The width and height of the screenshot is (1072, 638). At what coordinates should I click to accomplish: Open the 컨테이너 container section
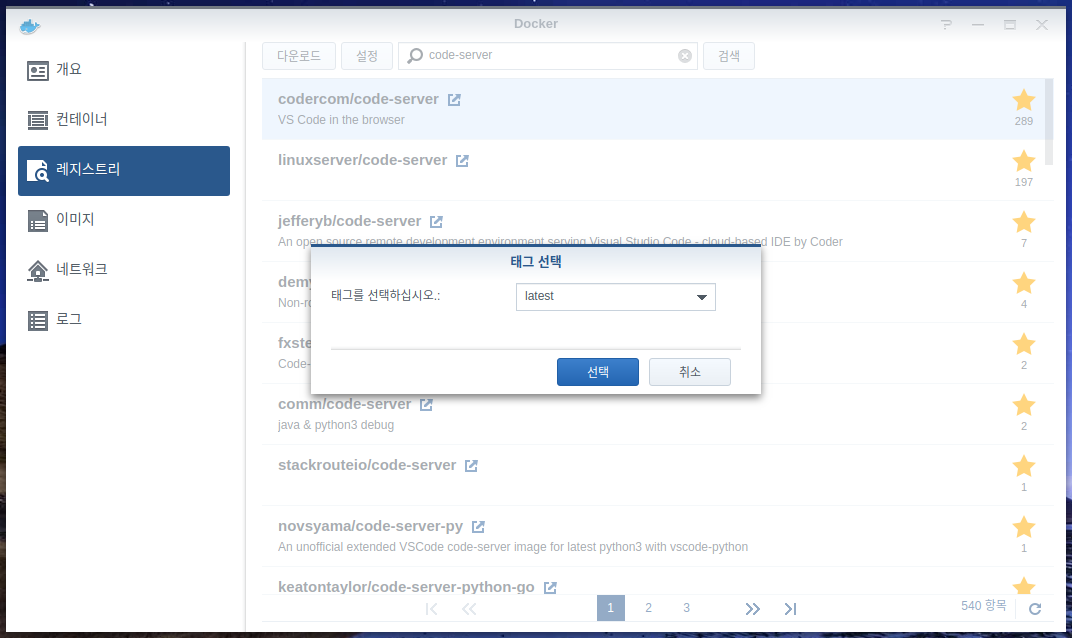coord(124,120)
